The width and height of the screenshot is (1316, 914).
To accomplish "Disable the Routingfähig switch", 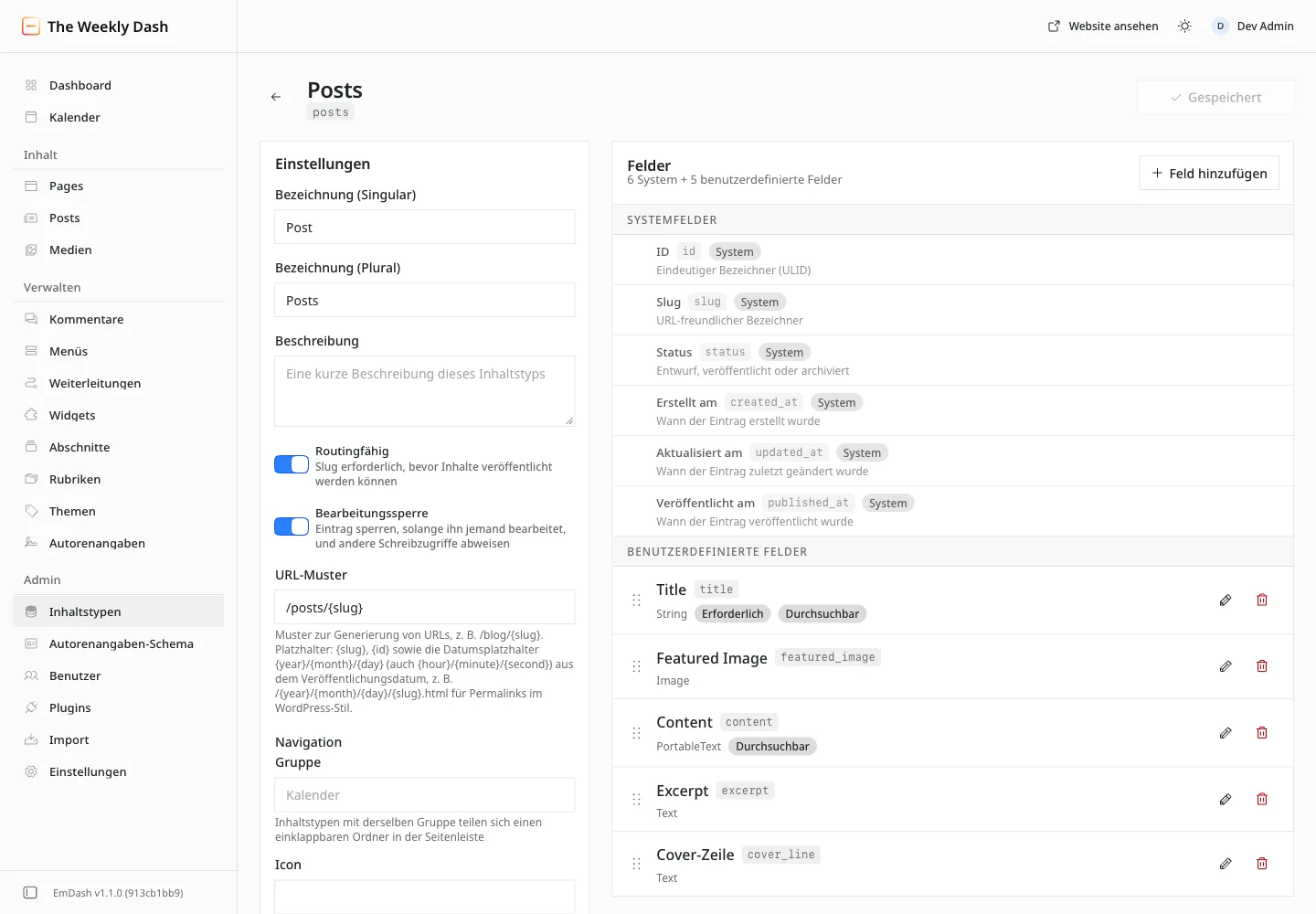I will click(292, 464).
